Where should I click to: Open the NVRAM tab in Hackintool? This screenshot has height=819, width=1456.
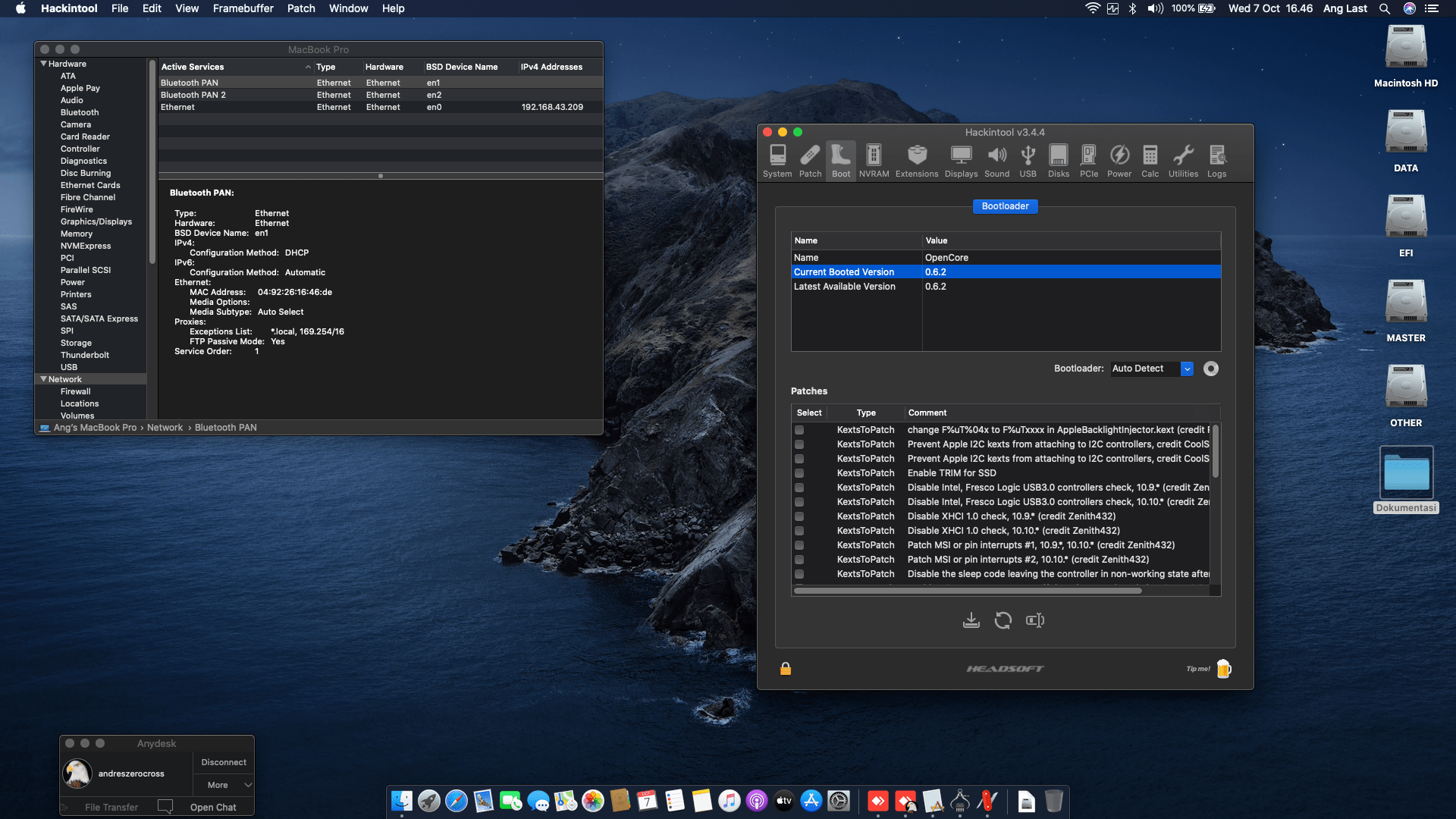[x=874, y=161]
